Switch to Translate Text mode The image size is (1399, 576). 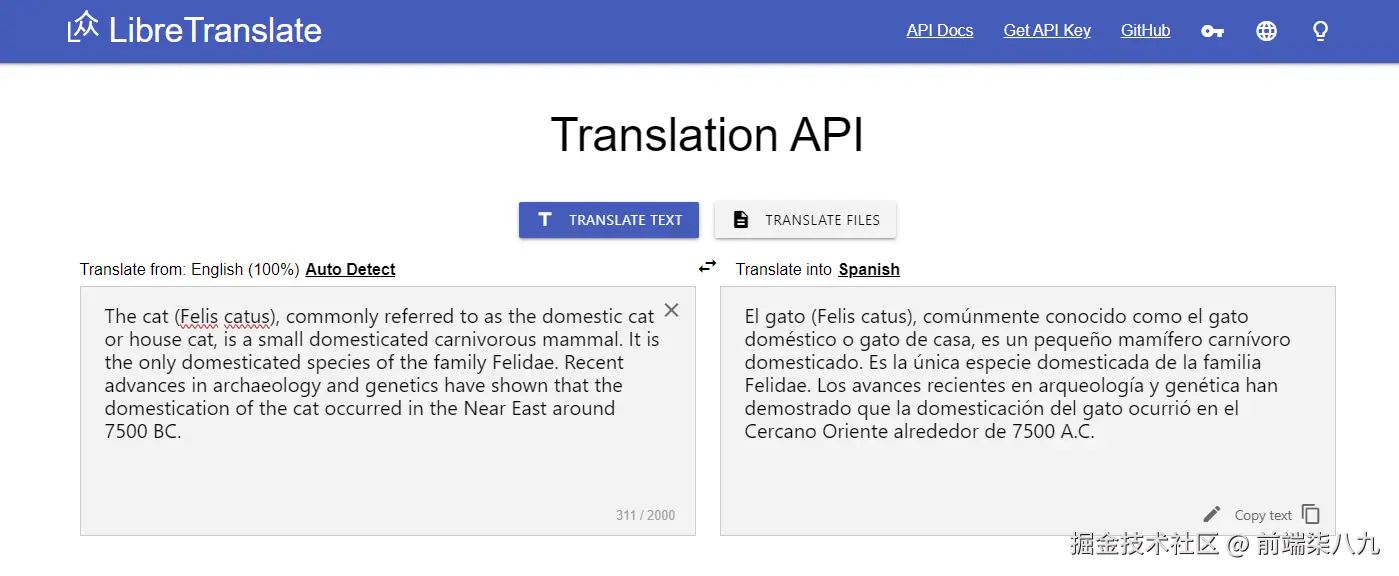coord(608,220)
